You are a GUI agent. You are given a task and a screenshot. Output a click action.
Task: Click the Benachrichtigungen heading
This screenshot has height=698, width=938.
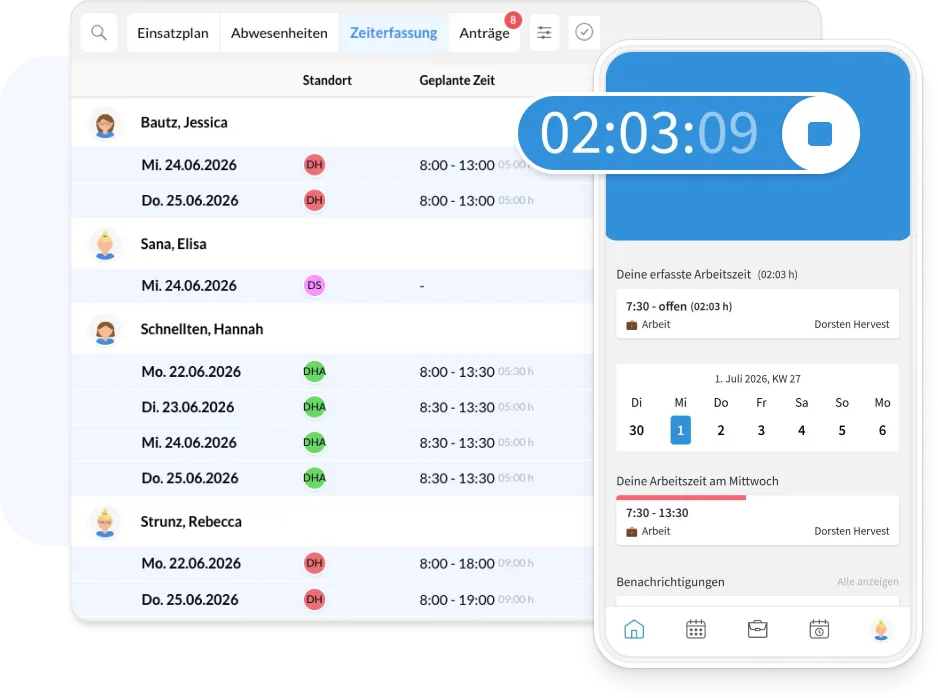click(670, 582)
